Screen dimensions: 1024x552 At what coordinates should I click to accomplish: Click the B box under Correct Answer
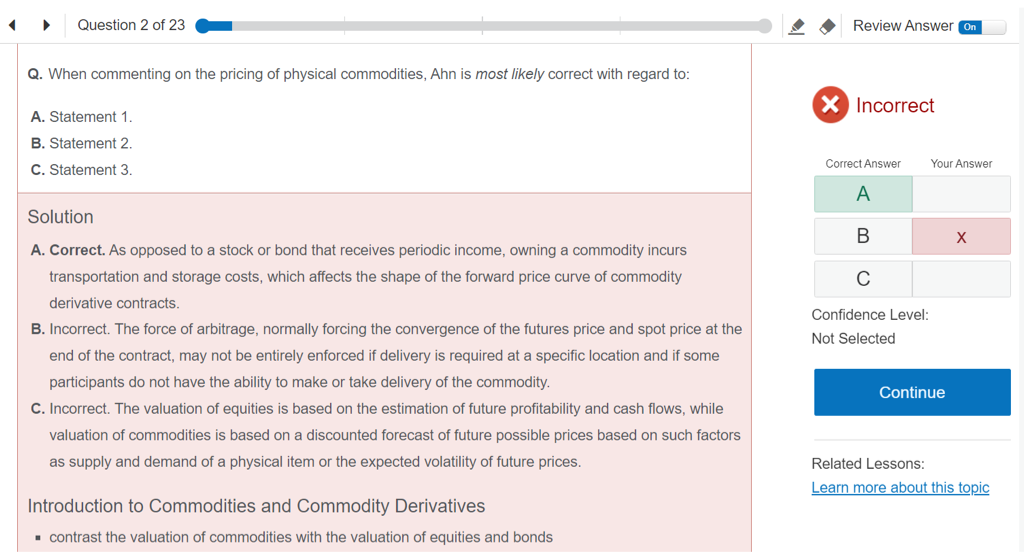863,237
